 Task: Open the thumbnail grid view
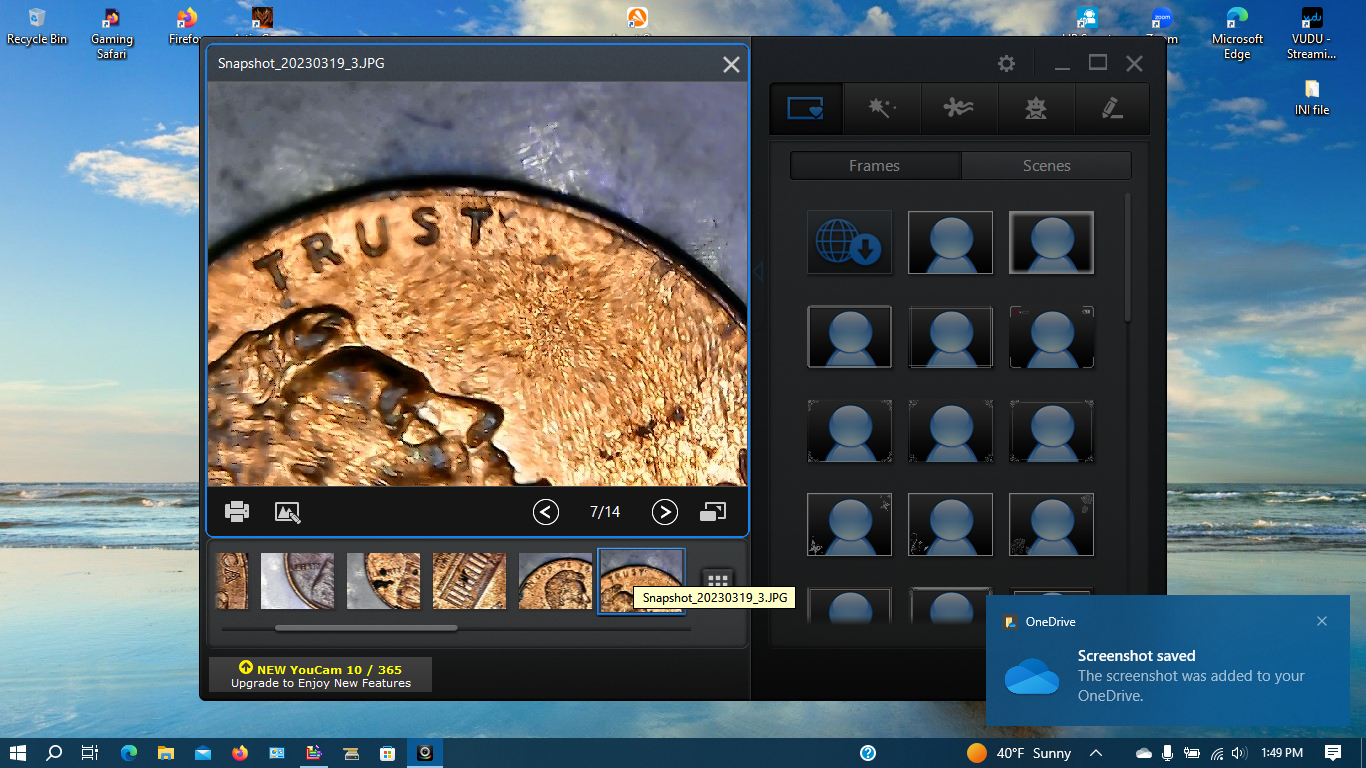point(717,581)
